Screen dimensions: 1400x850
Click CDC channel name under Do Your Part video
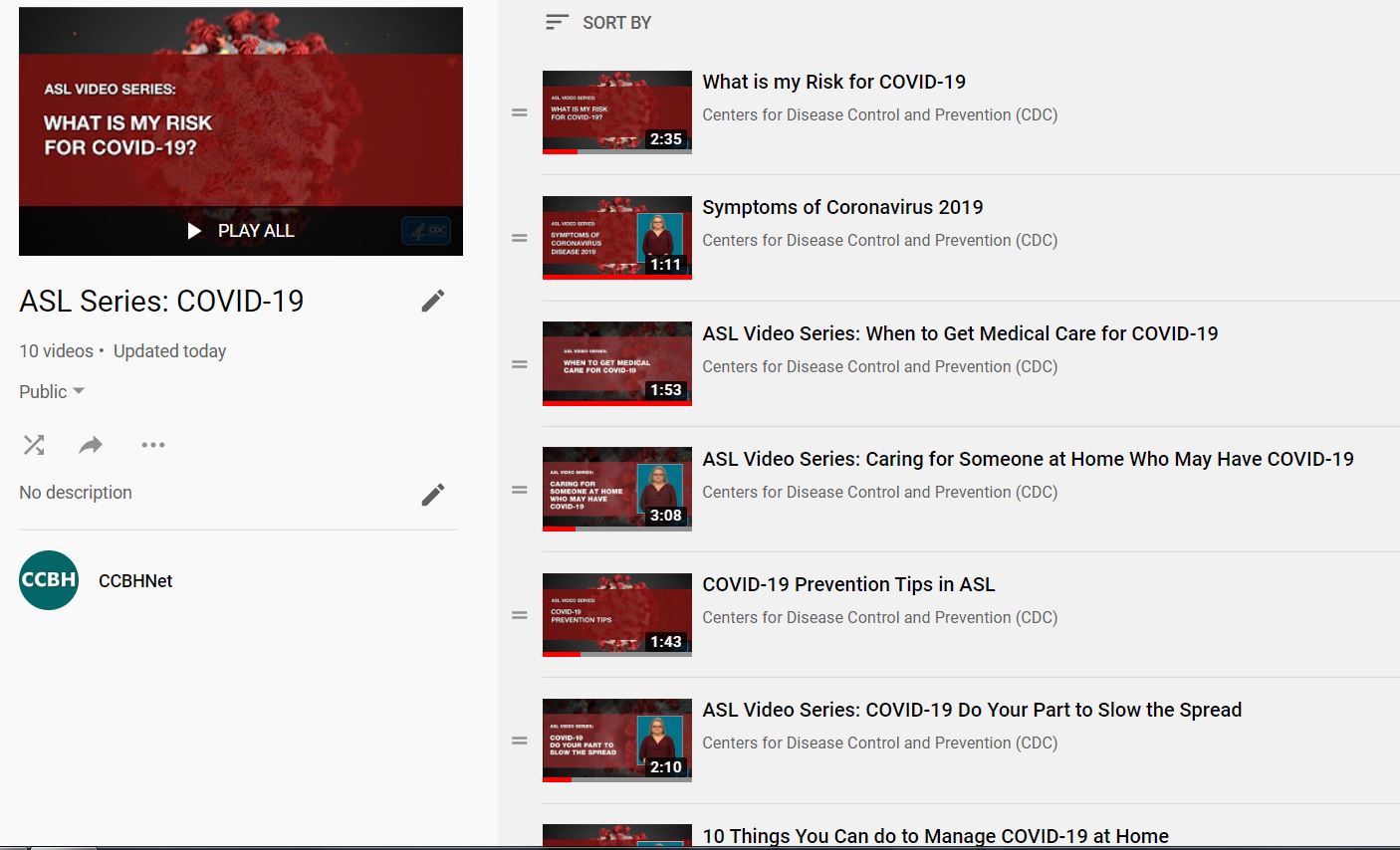coord(880,743)
